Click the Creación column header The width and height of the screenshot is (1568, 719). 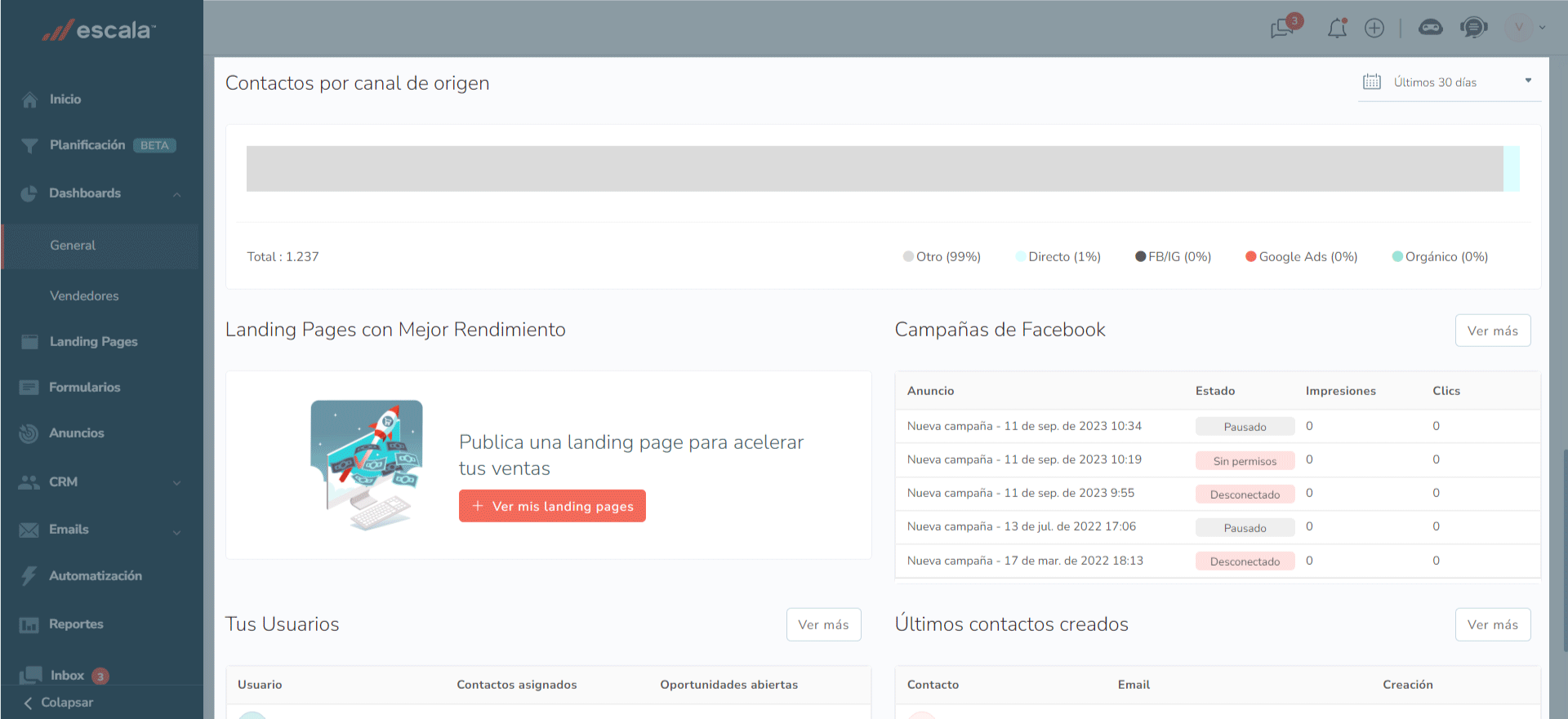point(1408,685)
